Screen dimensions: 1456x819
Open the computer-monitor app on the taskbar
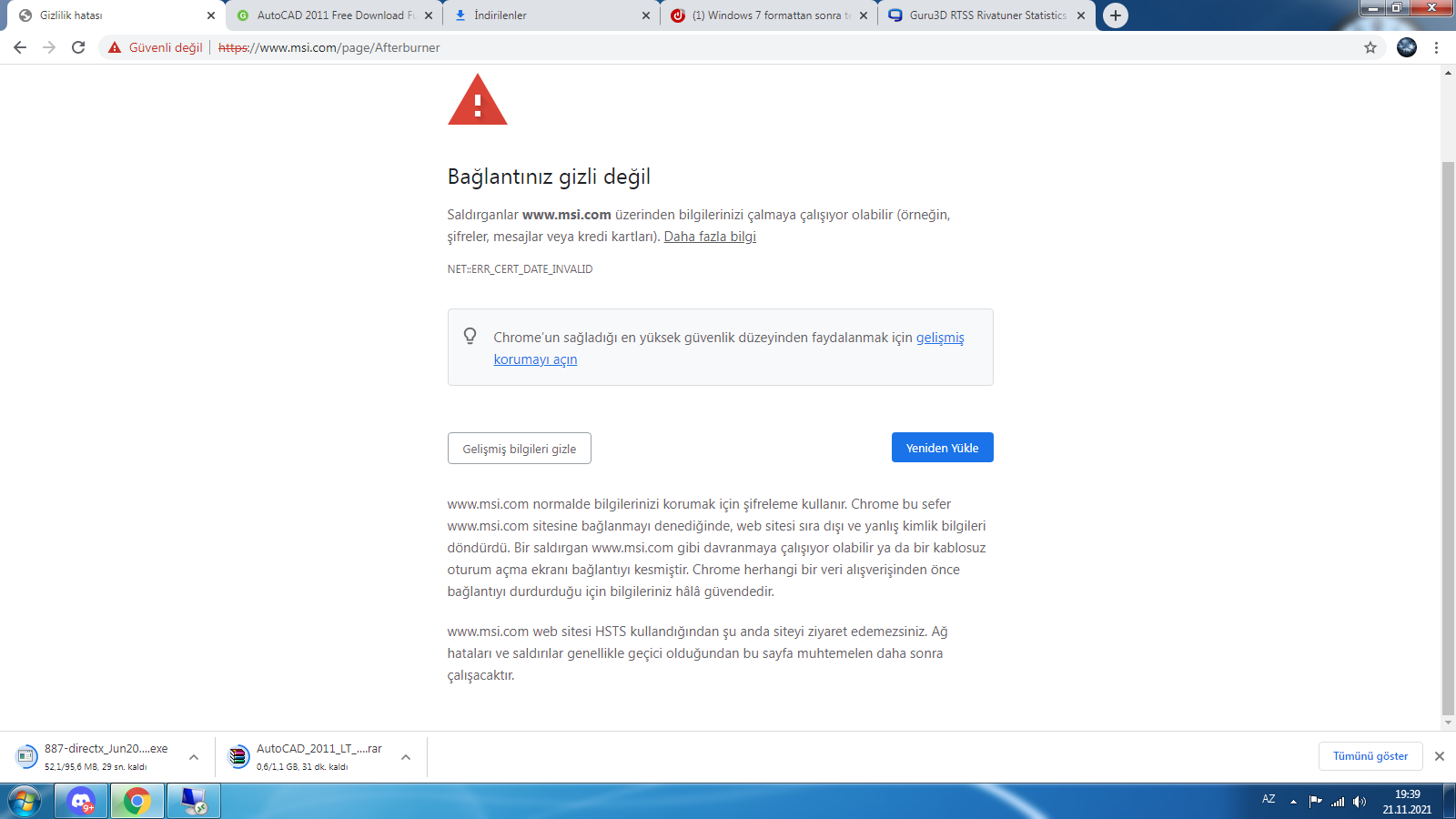[x=194, y=802]
